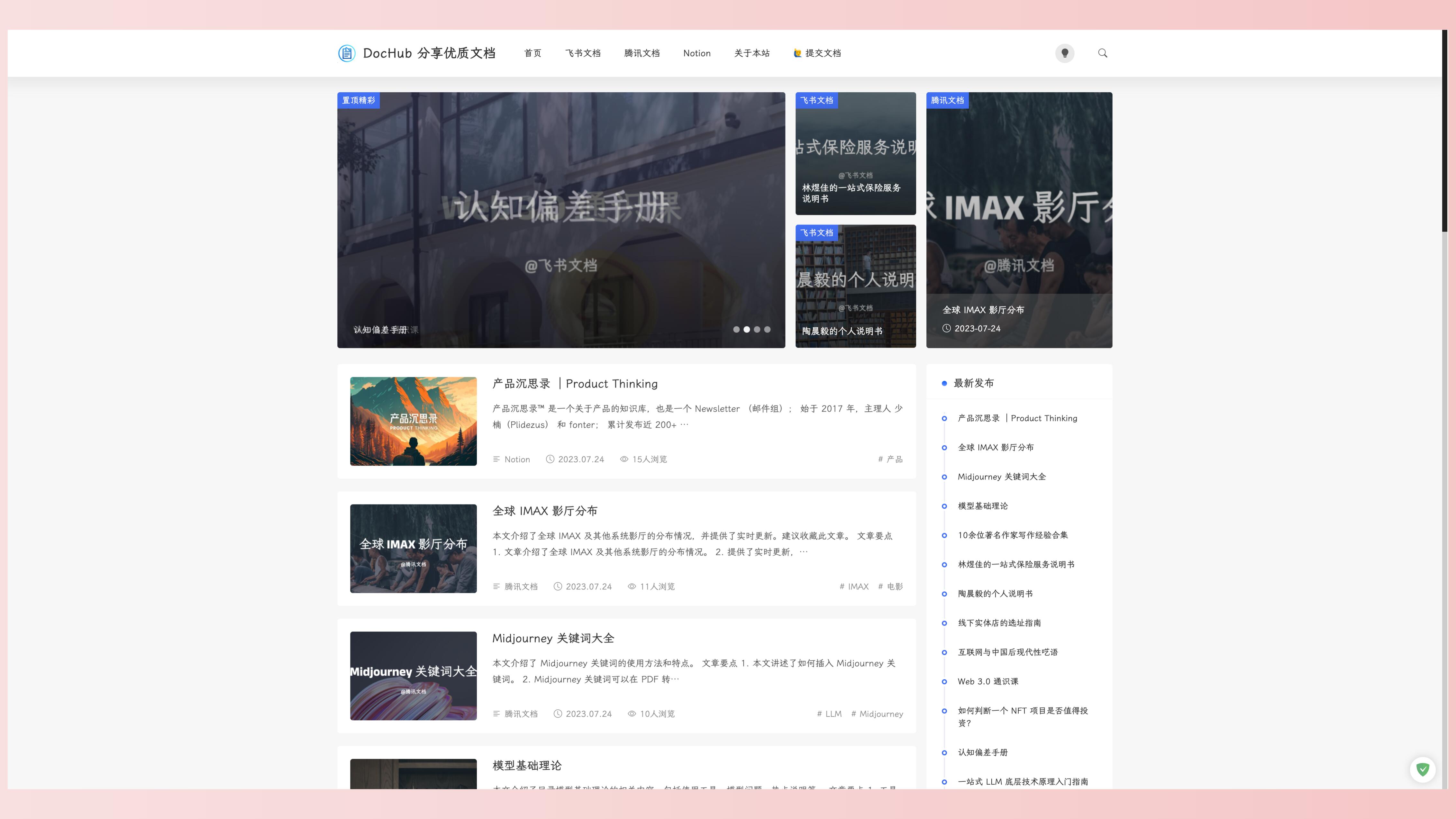
Task: Click the eye icon beside 15人浏览
Action: click(x=624, y=459)
